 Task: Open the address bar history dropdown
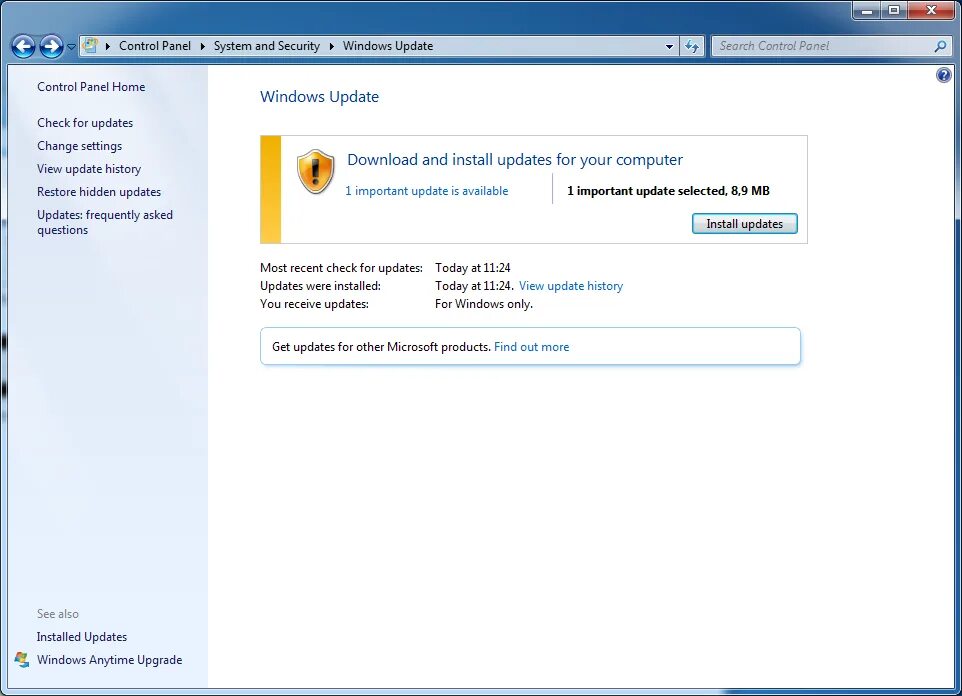click(669, 46)
